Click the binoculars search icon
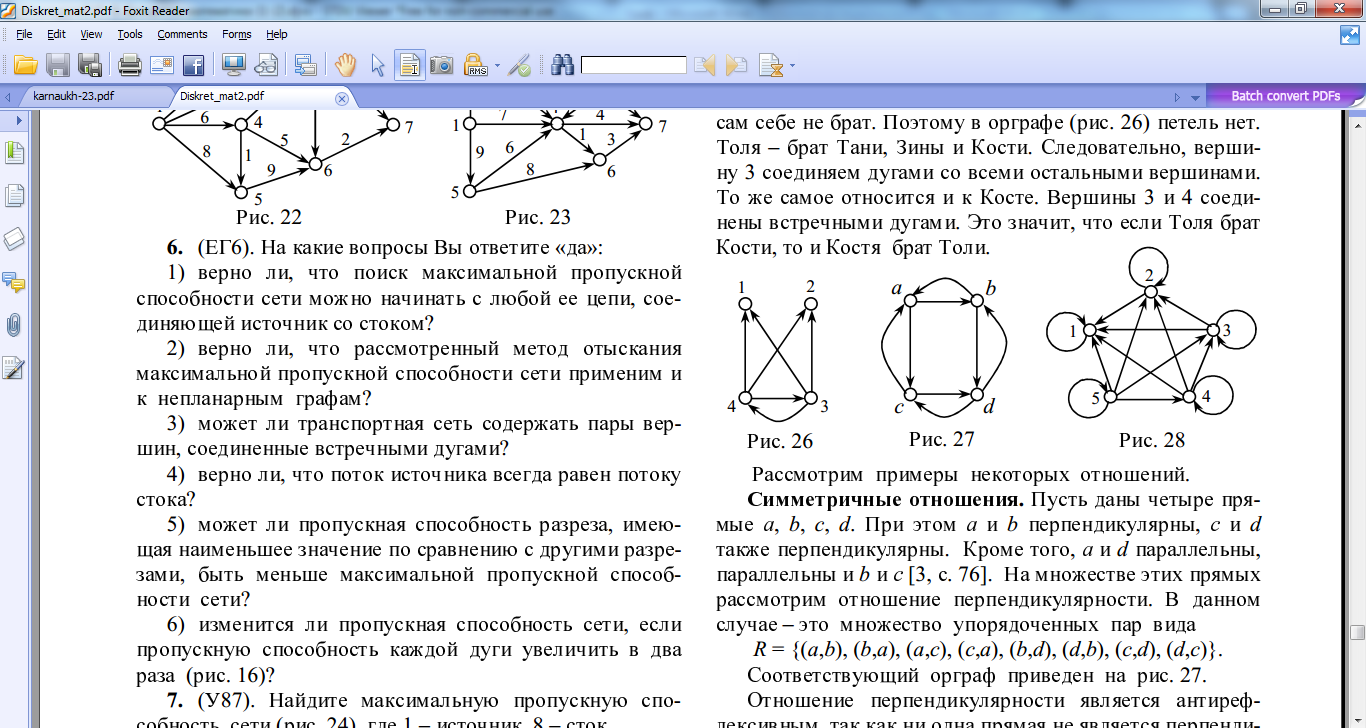 point(562,66)
